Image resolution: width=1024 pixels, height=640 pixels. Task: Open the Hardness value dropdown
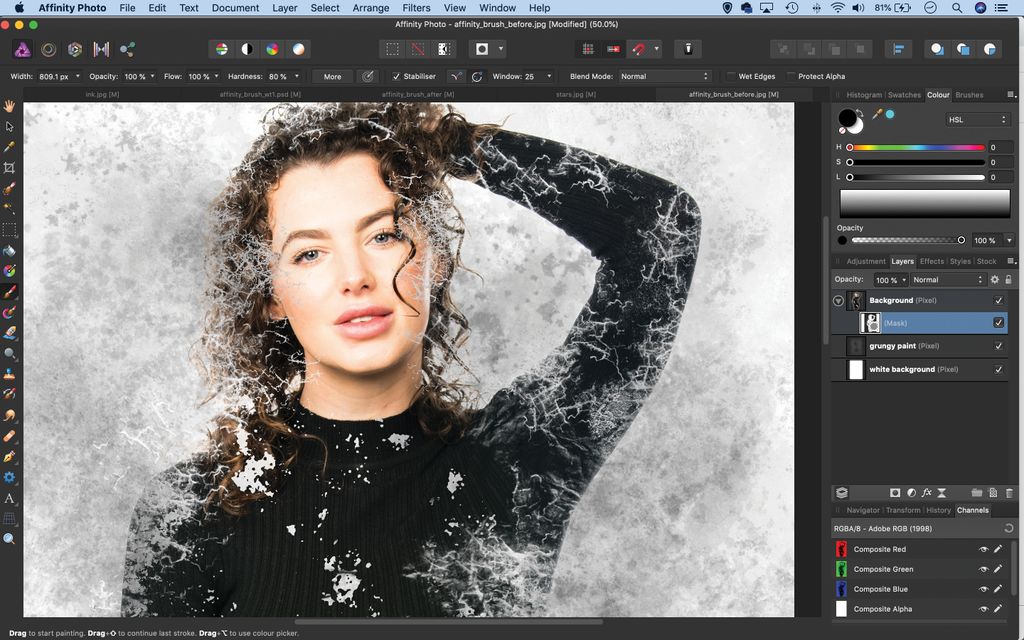(x=296, y=75)
